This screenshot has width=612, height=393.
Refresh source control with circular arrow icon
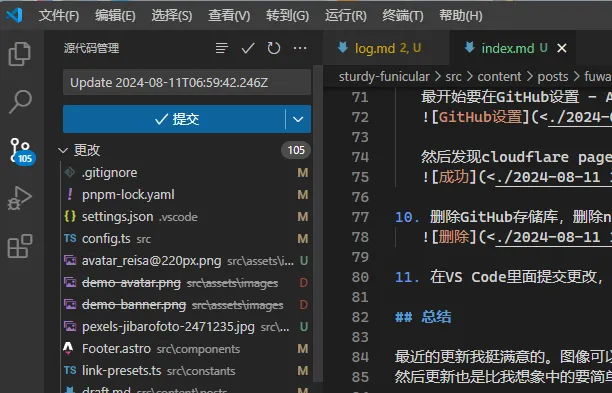tap(274, 48)
